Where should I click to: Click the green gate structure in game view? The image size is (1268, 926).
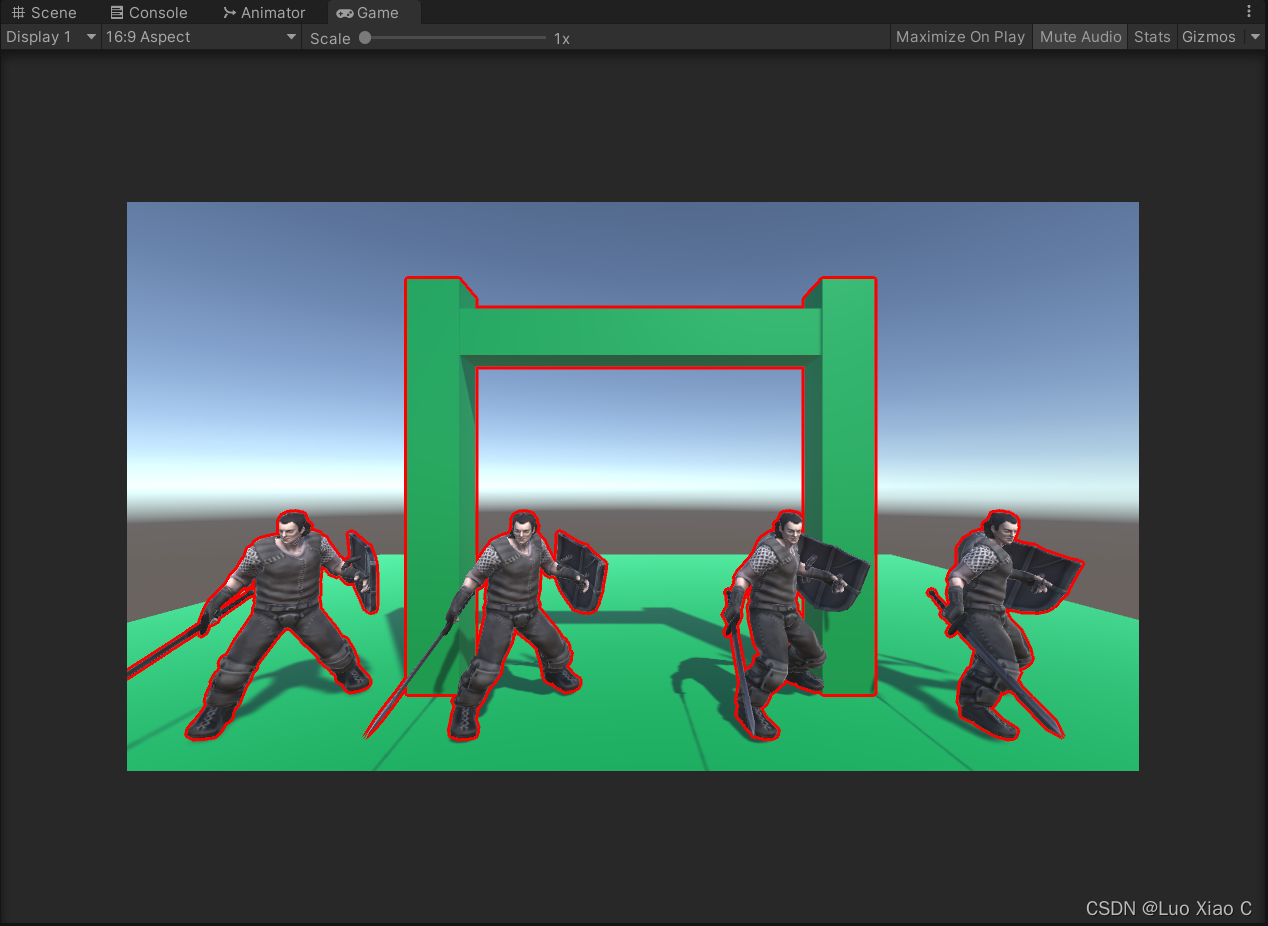[x=640, y=332]
